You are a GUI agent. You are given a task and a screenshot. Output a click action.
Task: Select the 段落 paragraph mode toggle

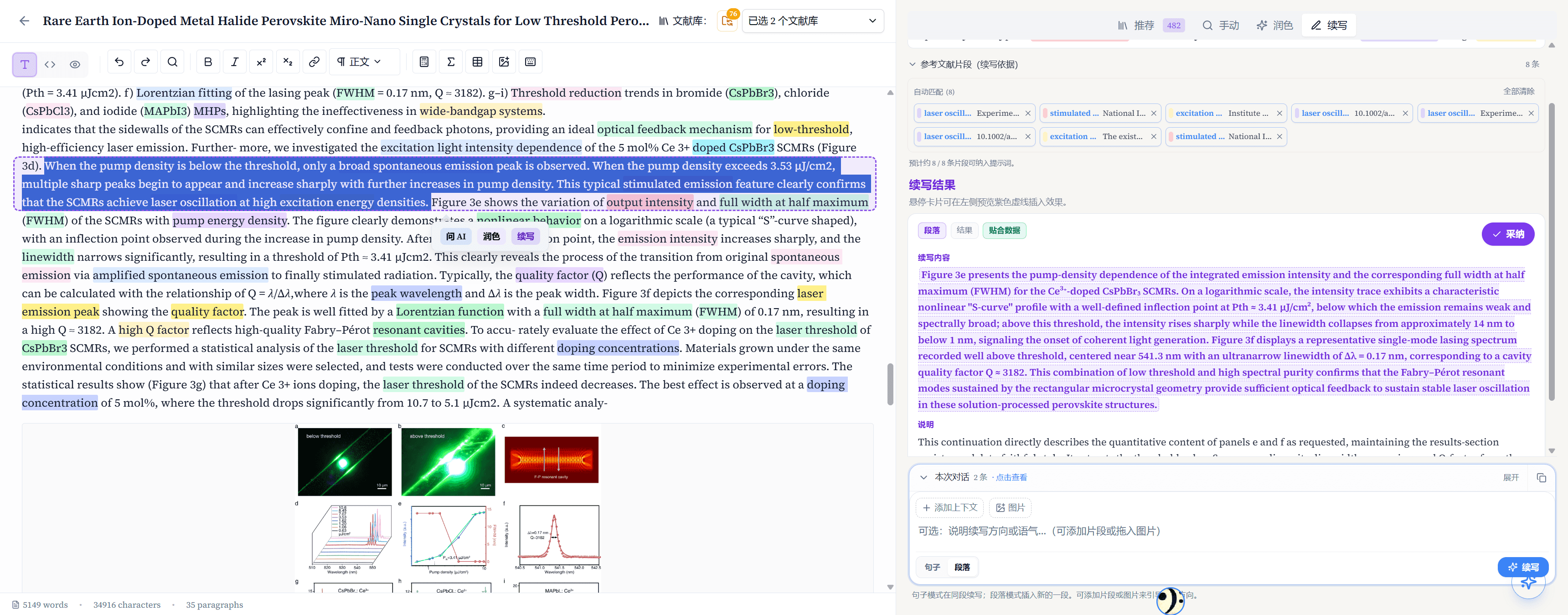pos(962,568)
